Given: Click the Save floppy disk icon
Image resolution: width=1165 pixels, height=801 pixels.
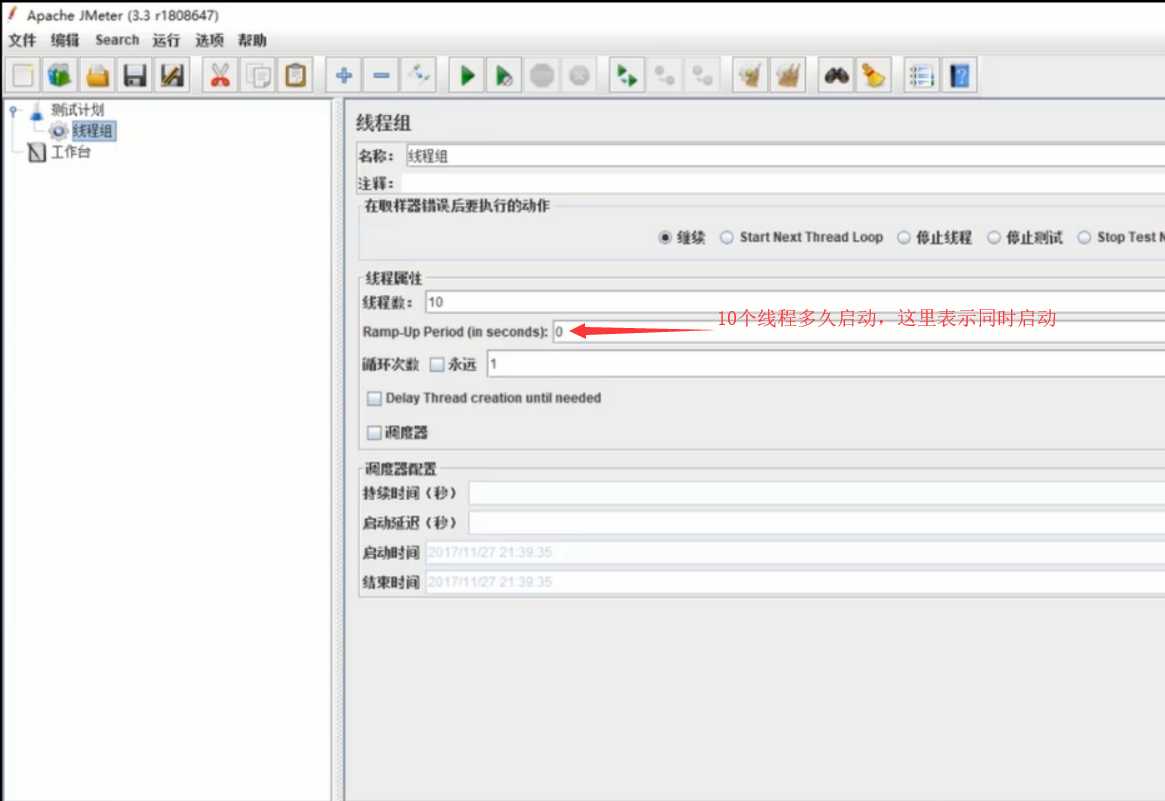Looking at the screenshot, I should pos(134,75).
